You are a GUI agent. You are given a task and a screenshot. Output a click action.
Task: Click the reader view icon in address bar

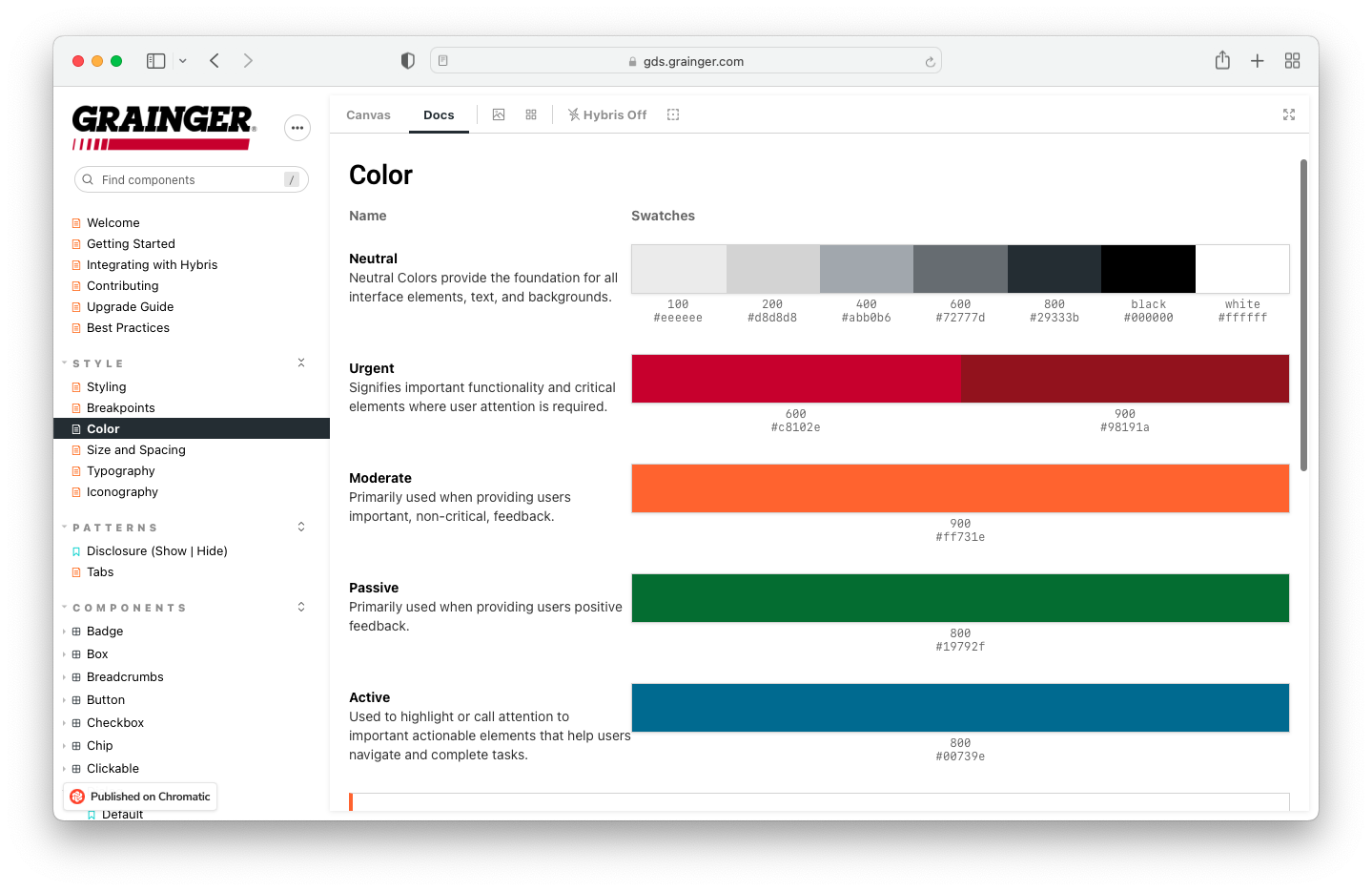click(x=443, y=61)
